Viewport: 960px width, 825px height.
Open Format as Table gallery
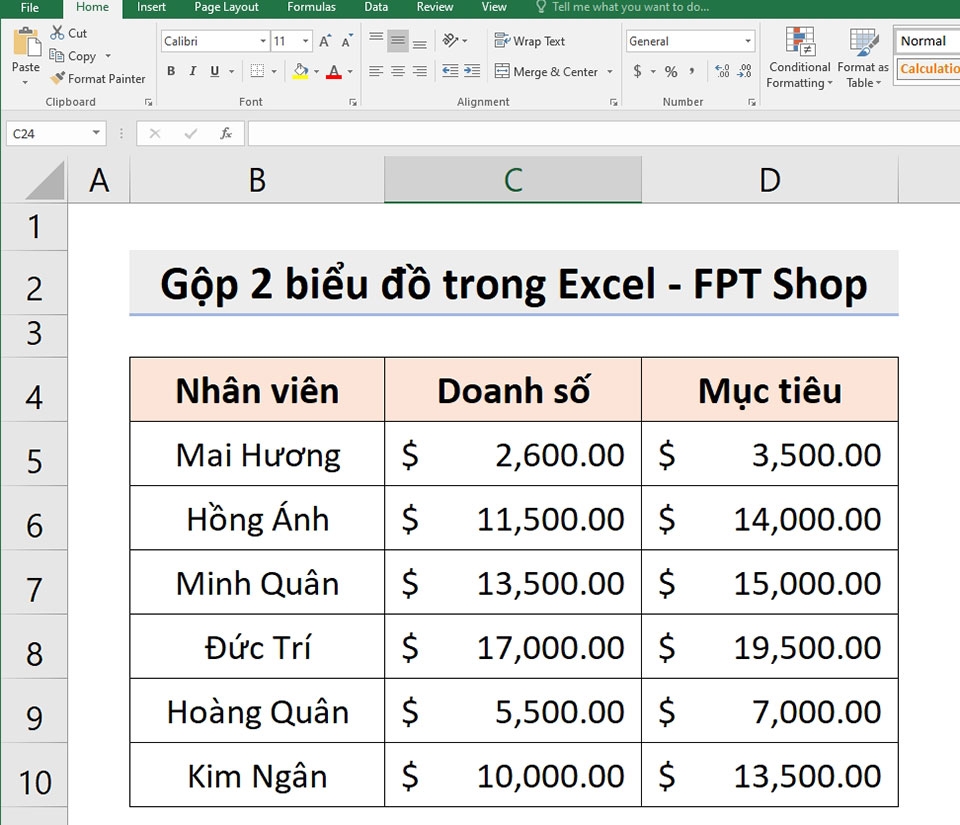pyautogui.click(x=863, y=58)
